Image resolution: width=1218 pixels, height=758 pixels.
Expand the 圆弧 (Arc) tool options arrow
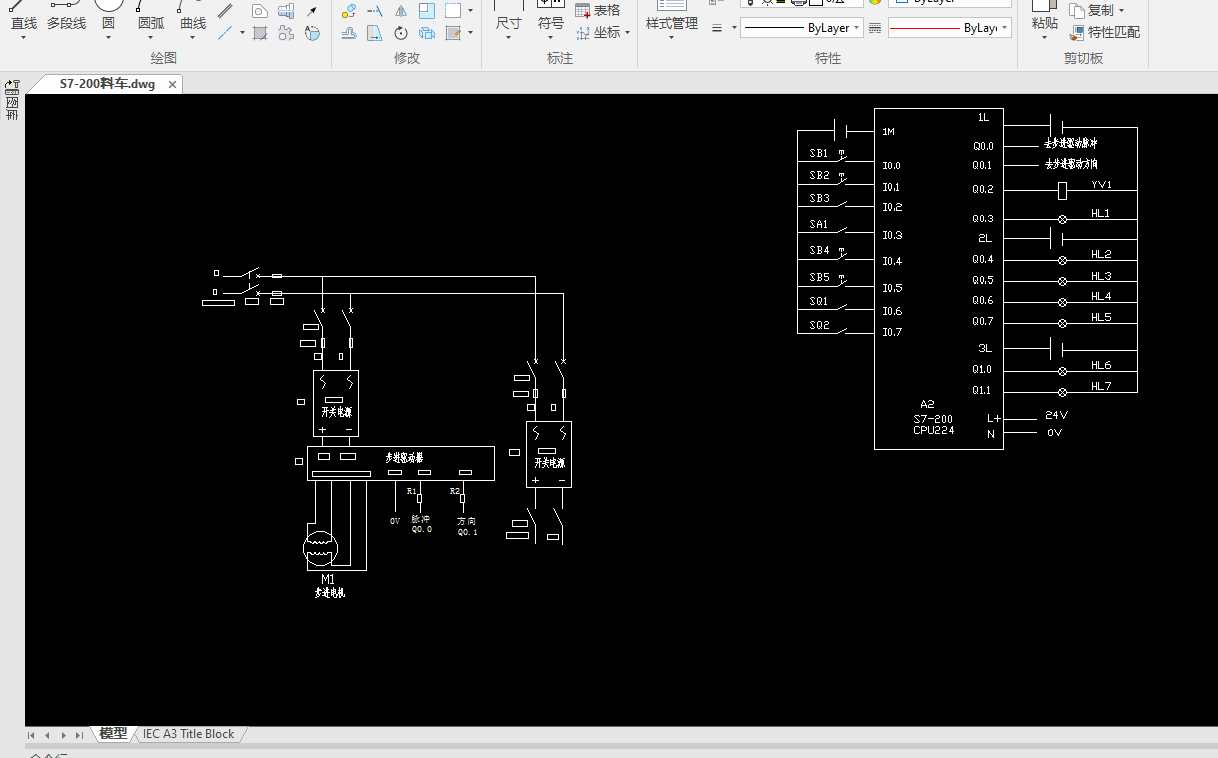tap(151, 38)
